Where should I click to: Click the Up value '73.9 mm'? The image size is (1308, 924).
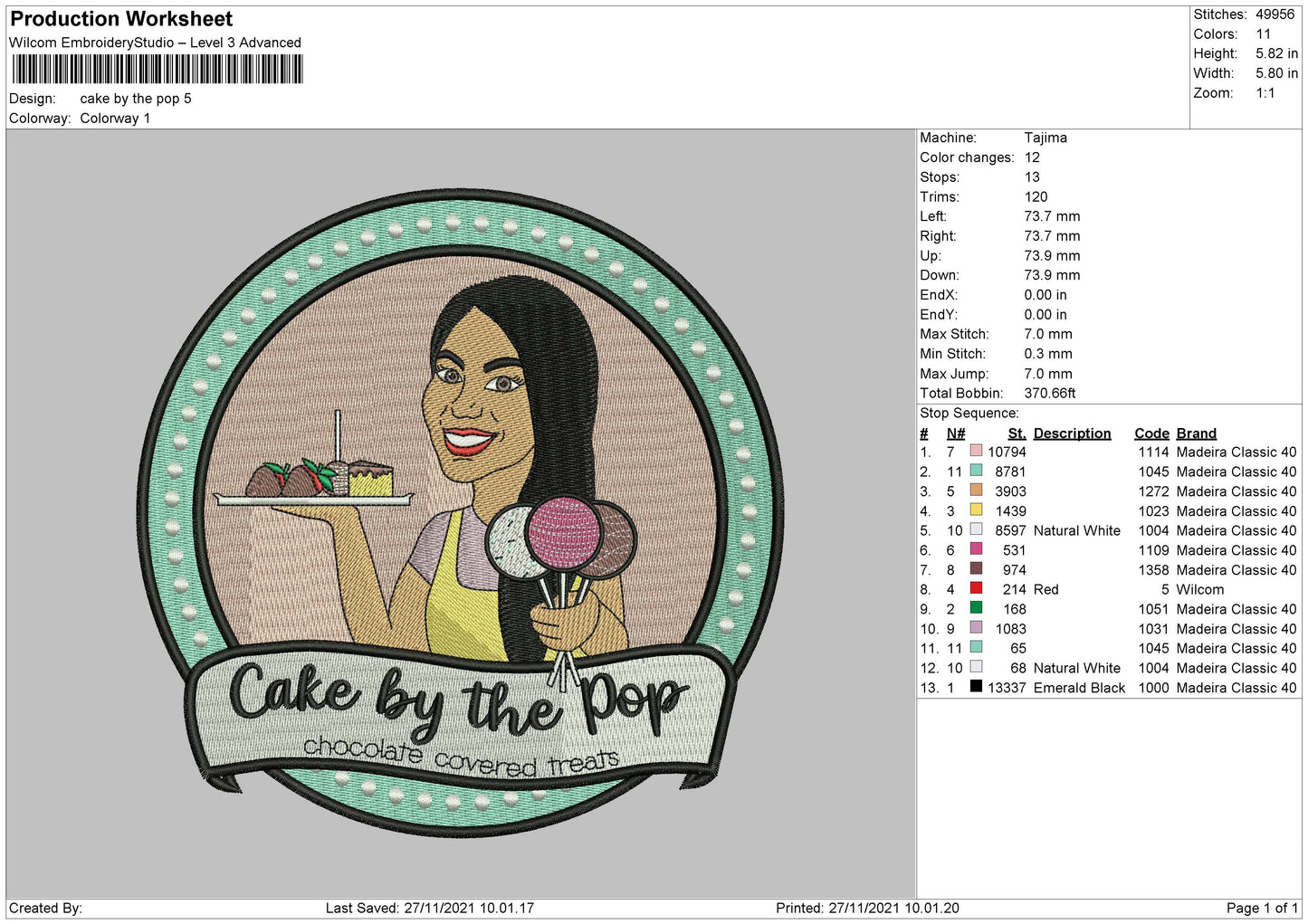pos(1052,255)
